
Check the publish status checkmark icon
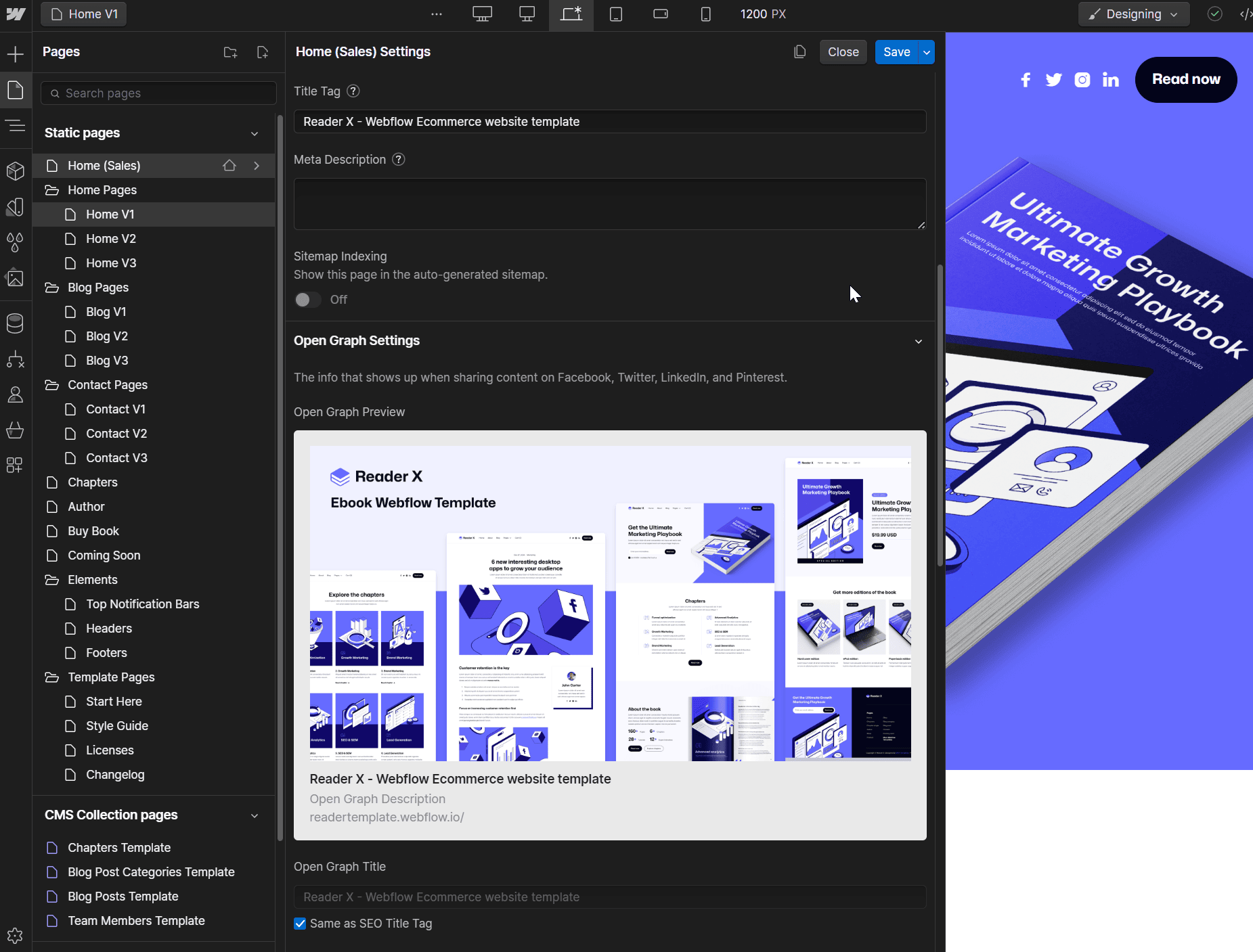click(1215, 14)
